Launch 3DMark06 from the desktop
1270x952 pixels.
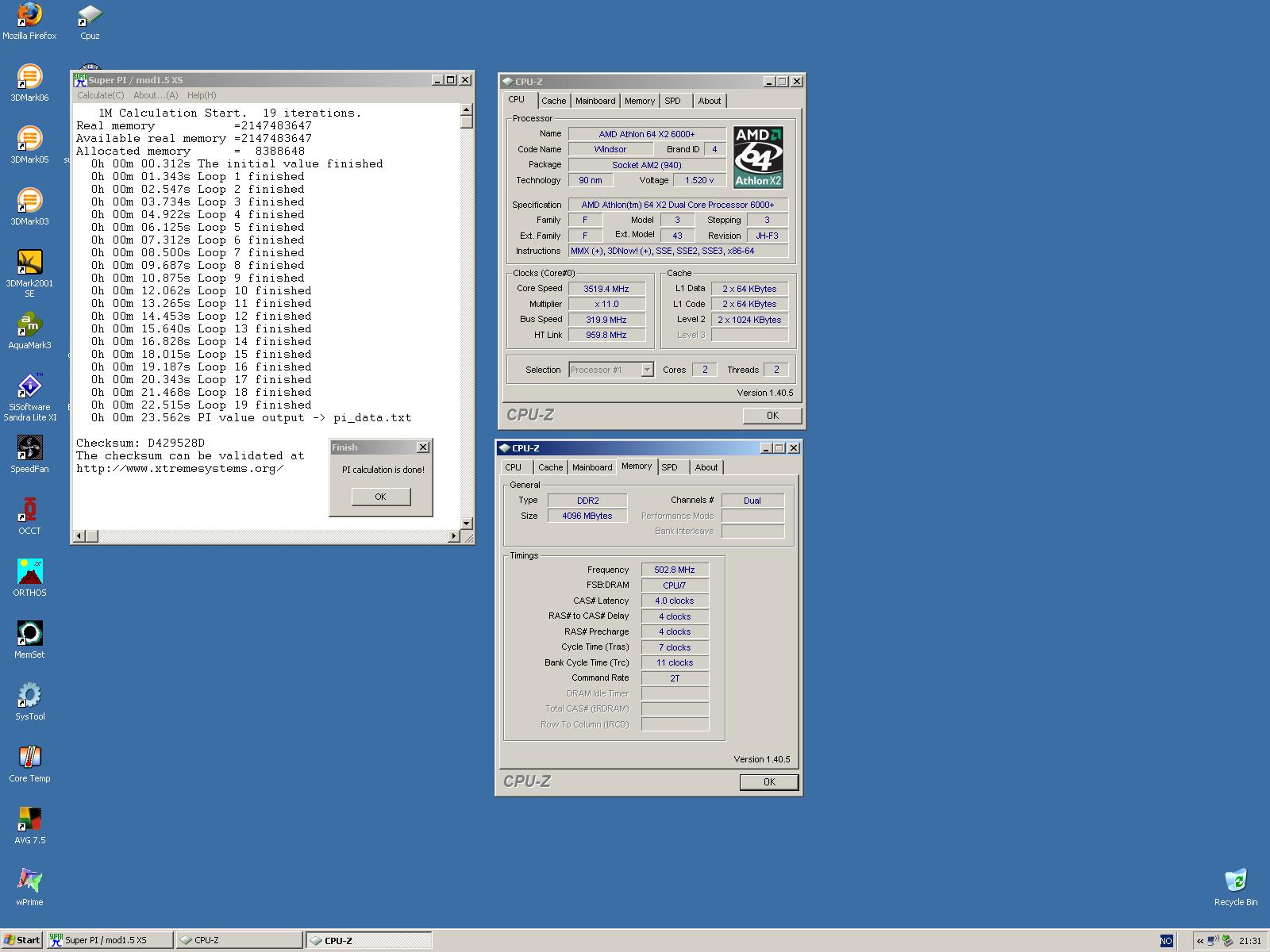(29, 83)
